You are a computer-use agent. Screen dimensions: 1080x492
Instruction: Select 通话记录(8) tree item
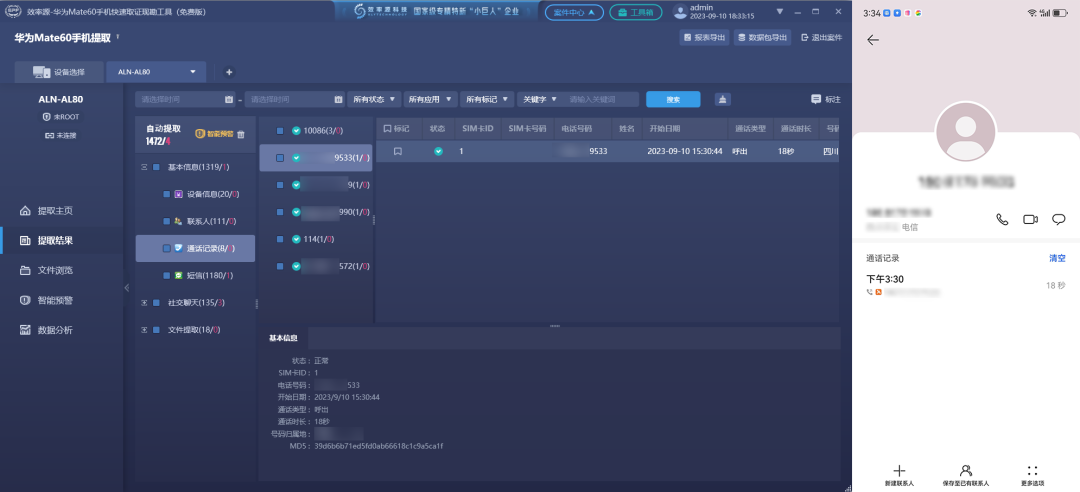196,248
